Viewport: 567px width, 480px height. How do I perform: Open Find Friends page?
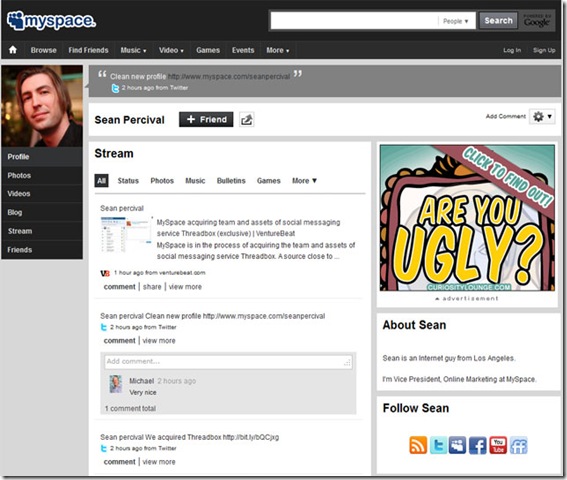89,50
